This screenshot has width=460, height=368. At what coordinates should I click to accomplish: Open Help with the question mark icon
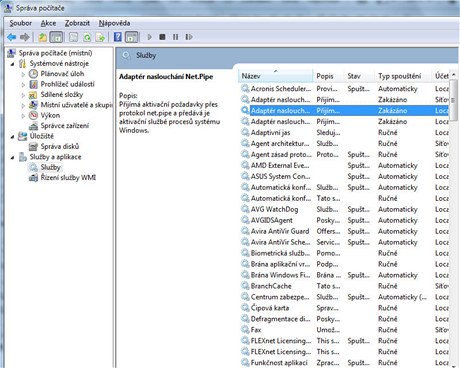tap(118, 37)
